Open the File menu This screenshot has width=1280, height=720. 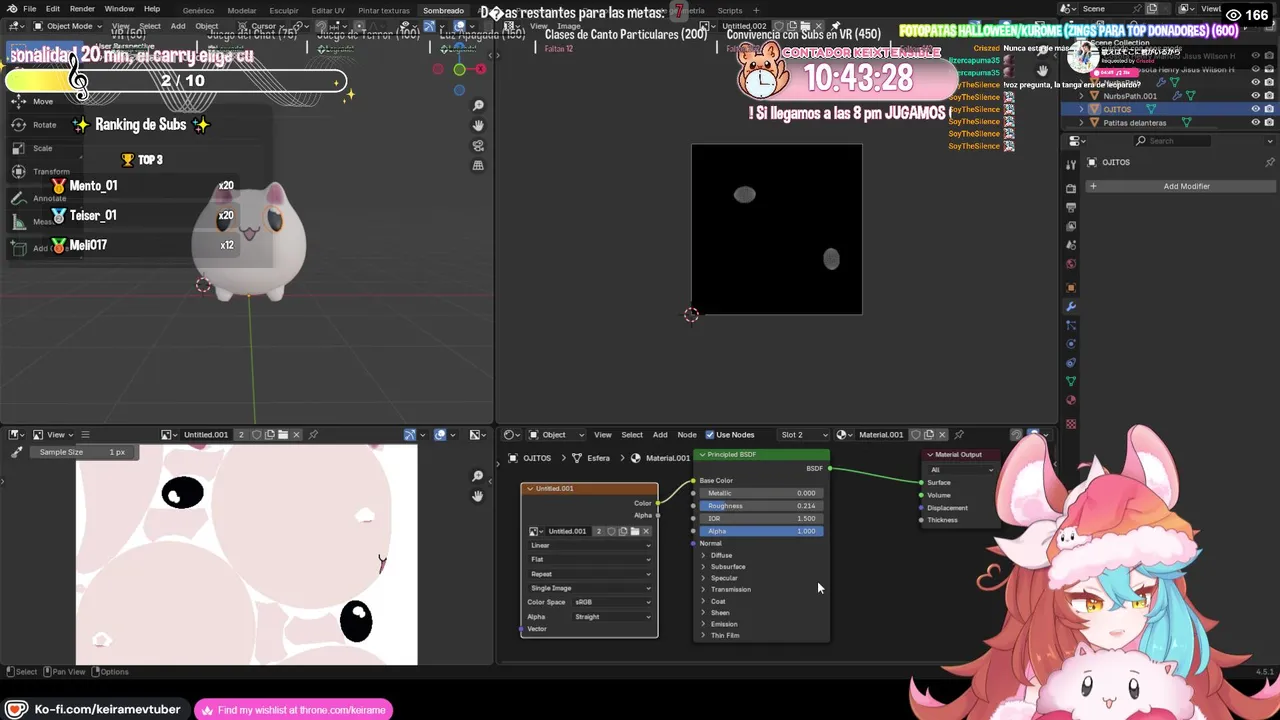(x=29, y=9)
